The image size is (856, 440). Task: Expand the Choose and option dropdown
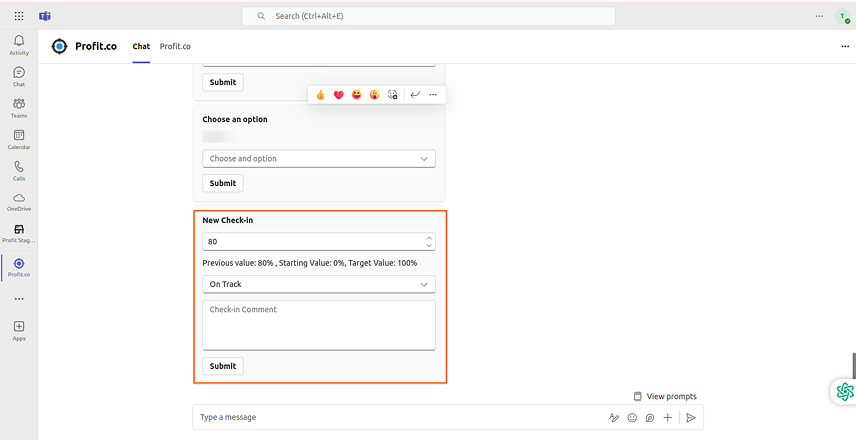[x=319, y=159]
